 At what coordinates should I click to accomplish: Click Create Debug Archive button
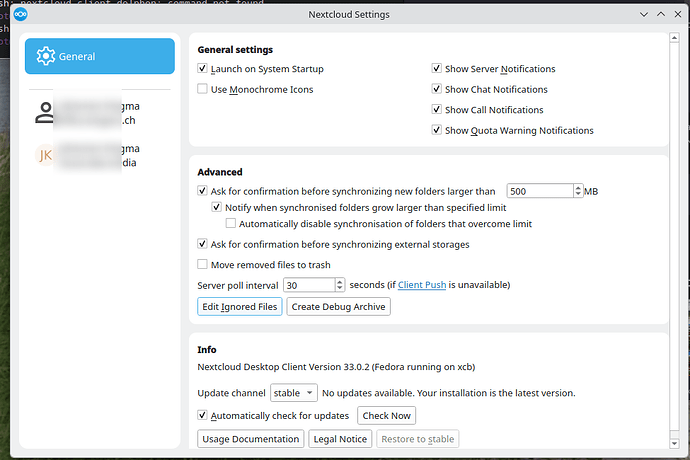click(x=338, y=306)
